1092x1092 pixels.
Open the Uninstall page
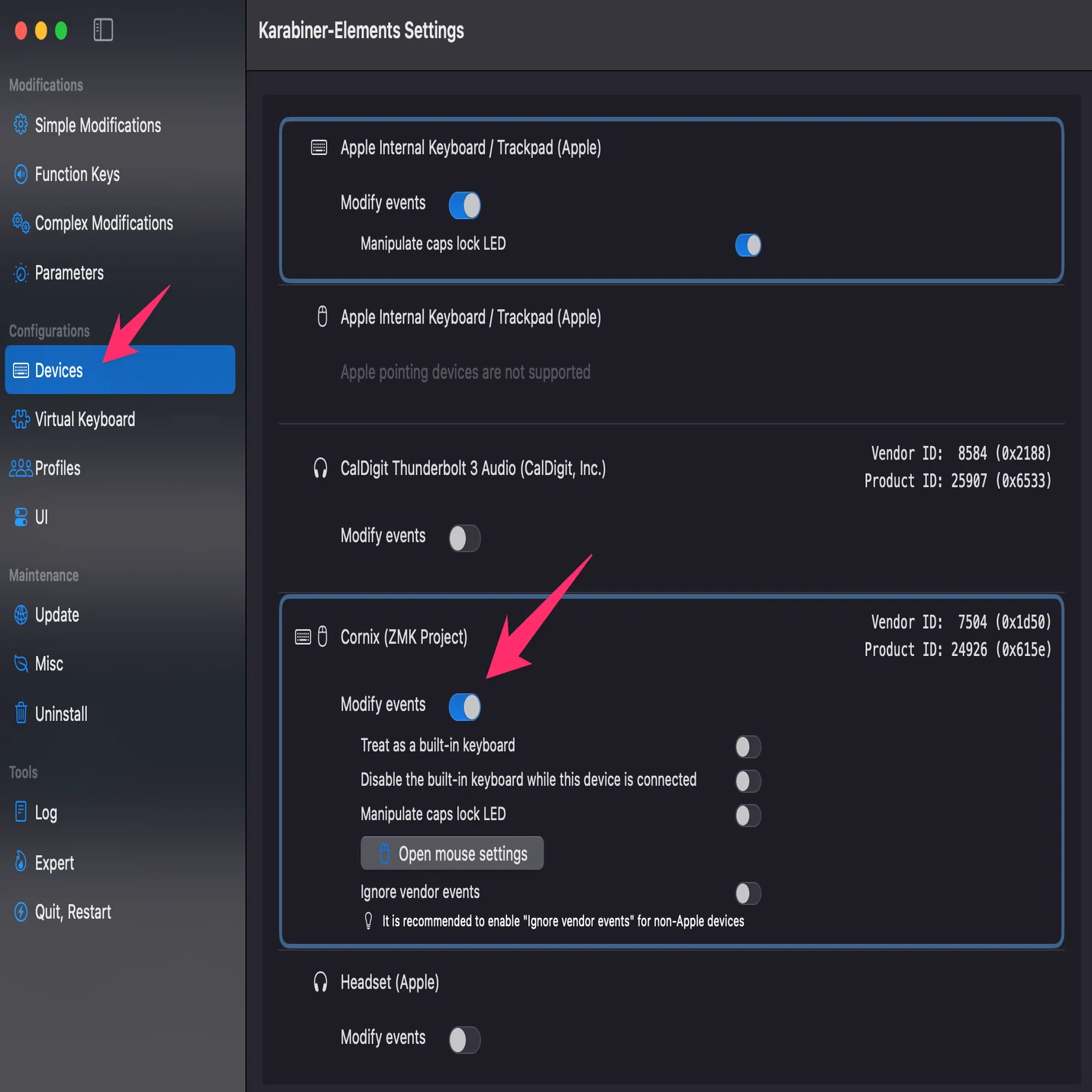(120, 713)
